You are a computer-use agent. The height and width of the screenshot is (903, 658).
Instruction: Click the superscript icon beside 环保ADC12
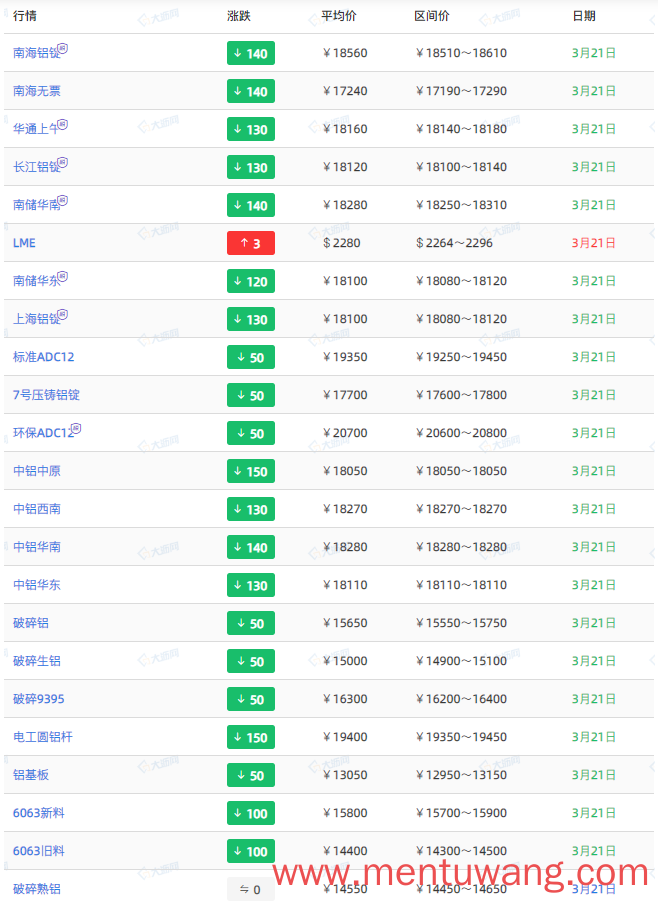pos(77,428)
